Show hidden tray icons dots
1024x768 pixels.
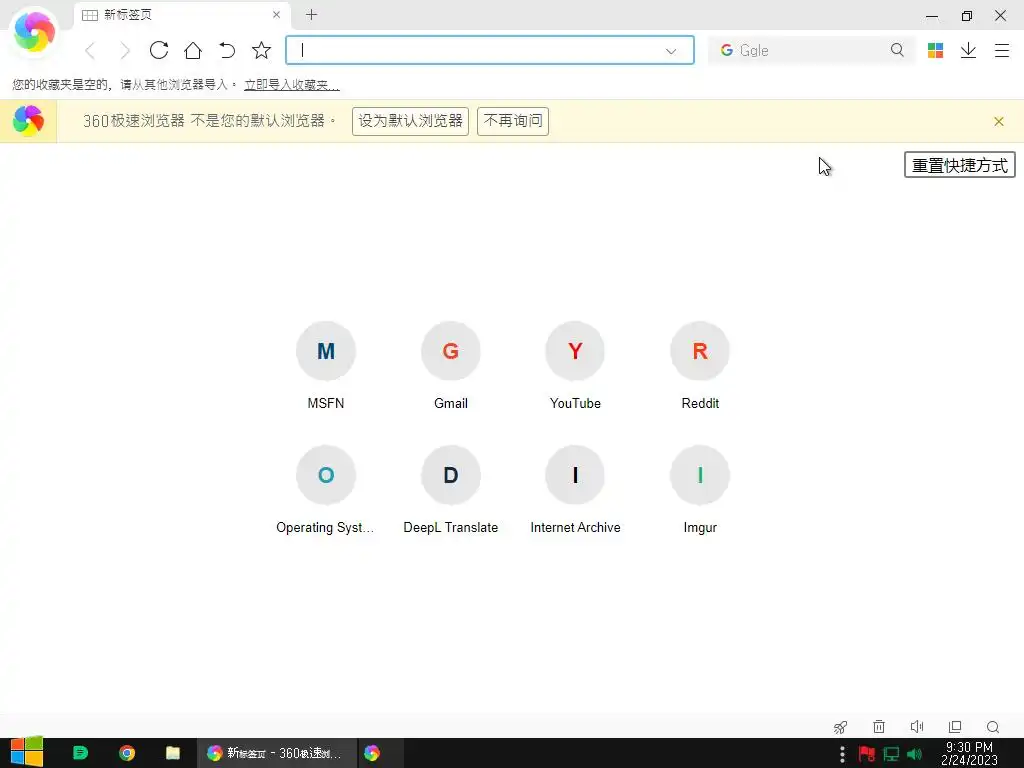click(842, 754)
